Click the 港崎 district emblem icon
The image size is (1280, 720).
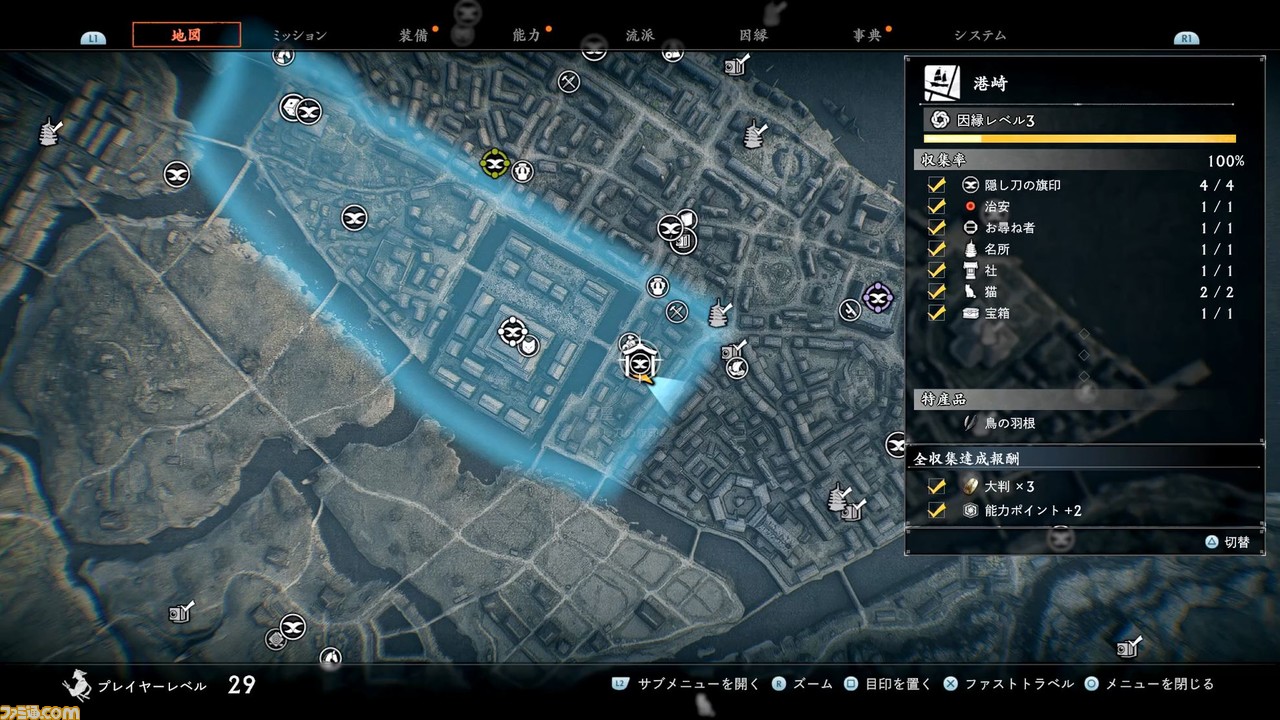[938, 83]
